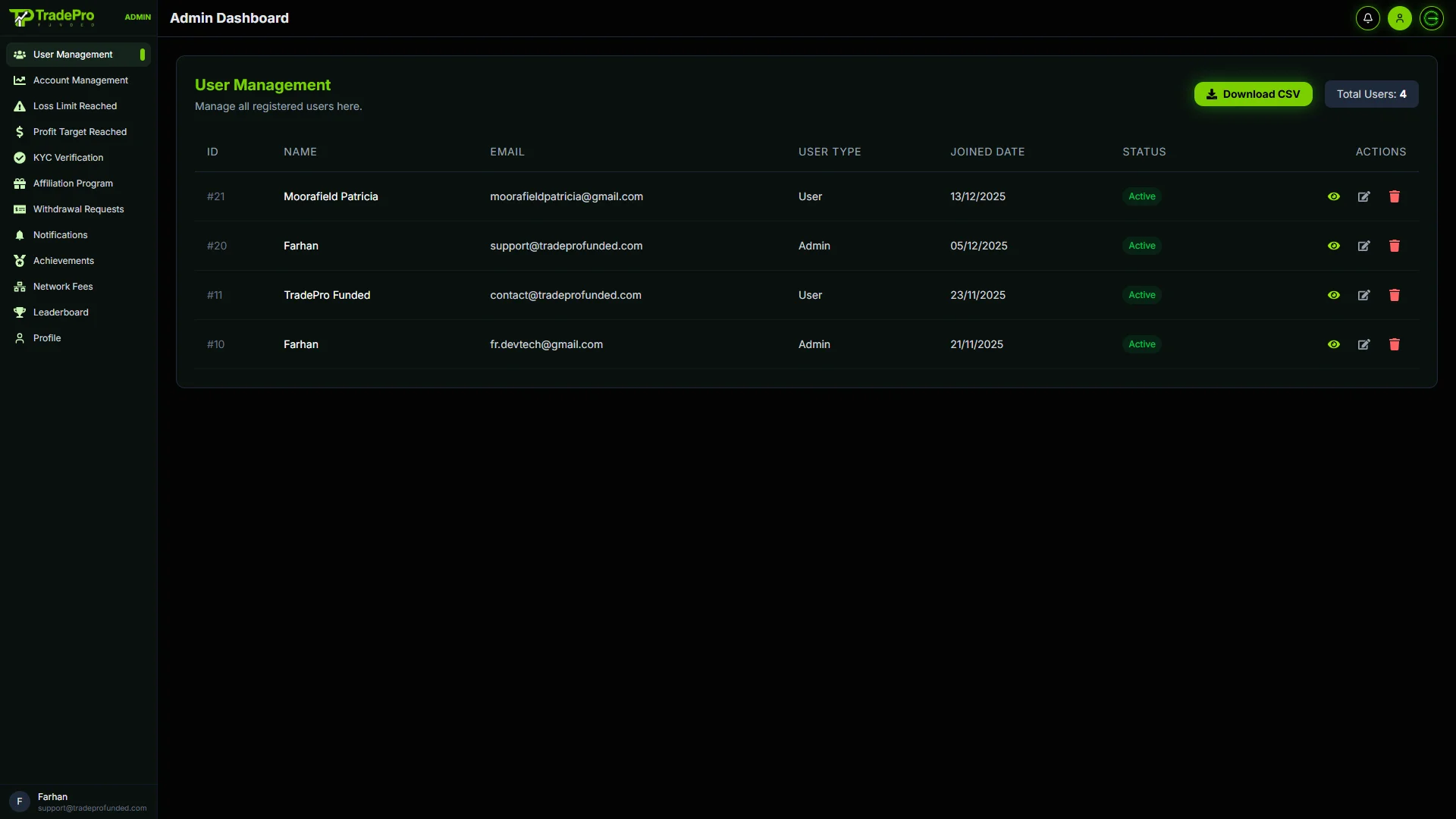
Task: Open Withdrawal Requests page
Action: point(78,209)
